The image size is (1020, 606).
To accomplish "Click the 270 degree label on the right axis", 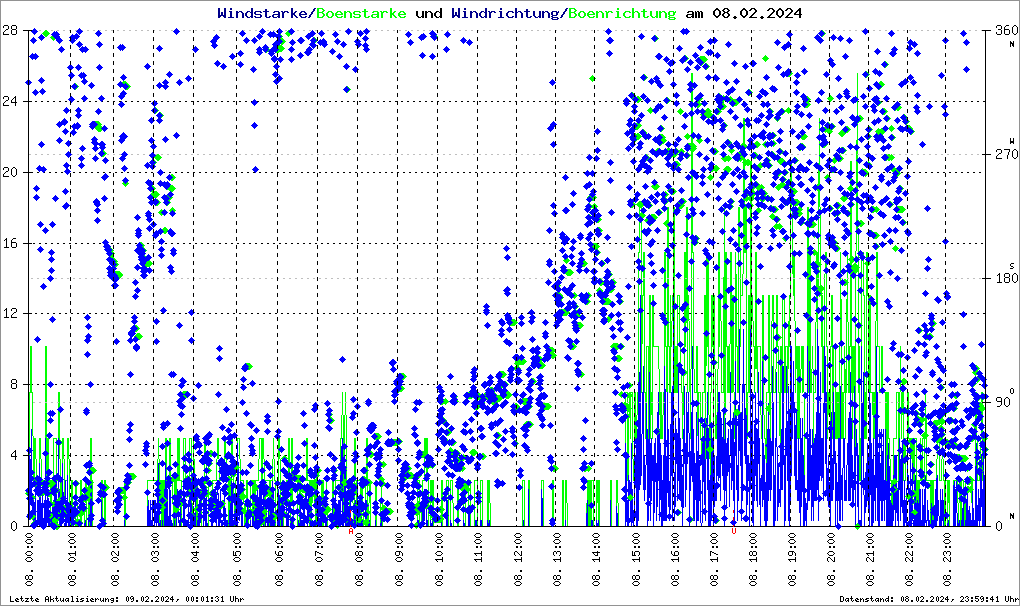I will 1000,154.
